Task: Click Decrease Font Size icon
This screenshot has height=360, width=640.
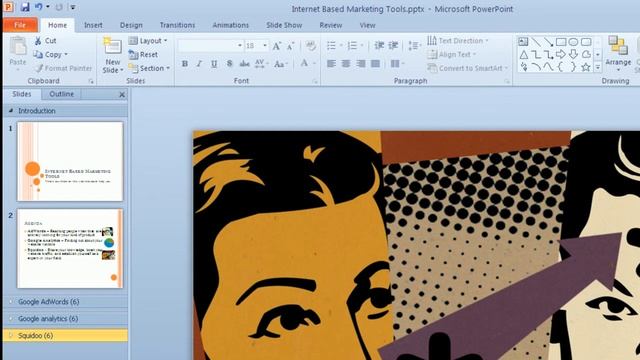Action: (x=290, y=46)
